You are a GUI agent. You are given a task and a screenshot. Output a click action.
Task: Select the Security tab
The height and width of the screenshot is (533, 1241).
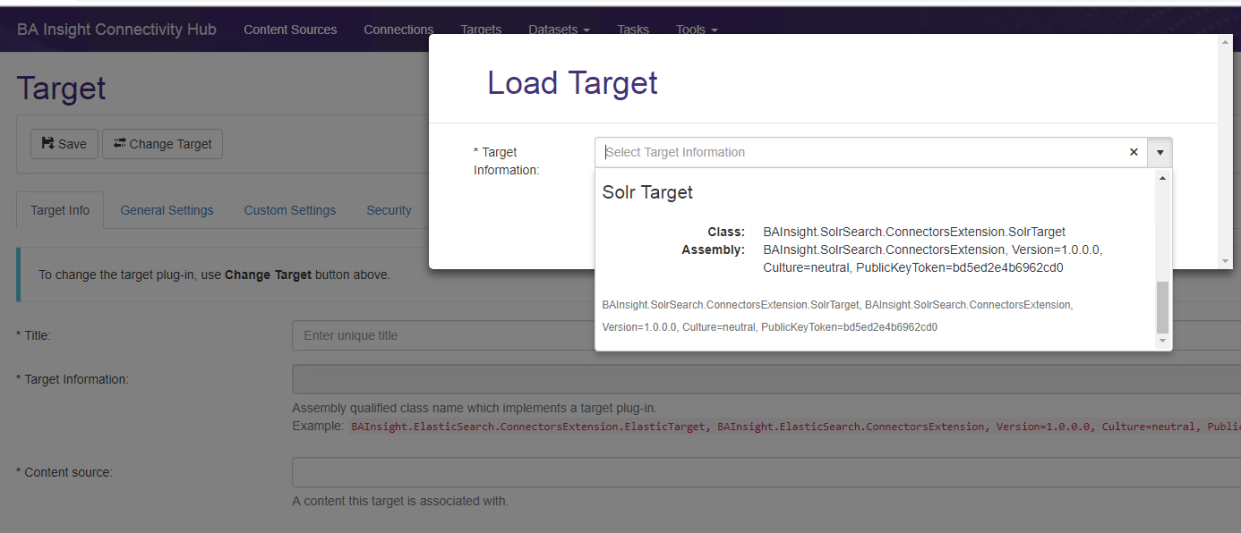click(x=389, y=210)
